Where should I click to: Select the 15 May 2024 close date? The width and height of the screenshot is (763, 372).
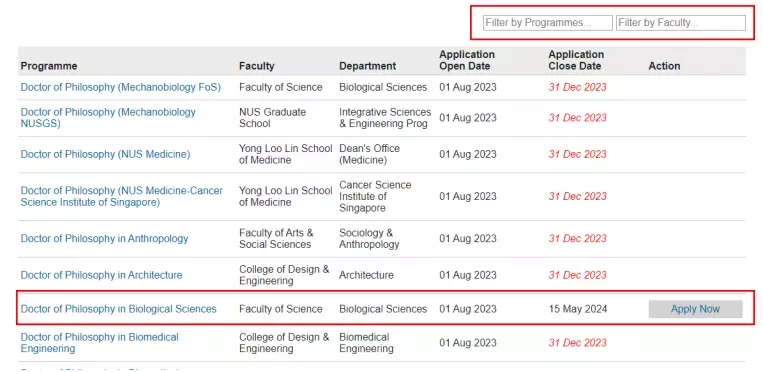tap(578, 309)
